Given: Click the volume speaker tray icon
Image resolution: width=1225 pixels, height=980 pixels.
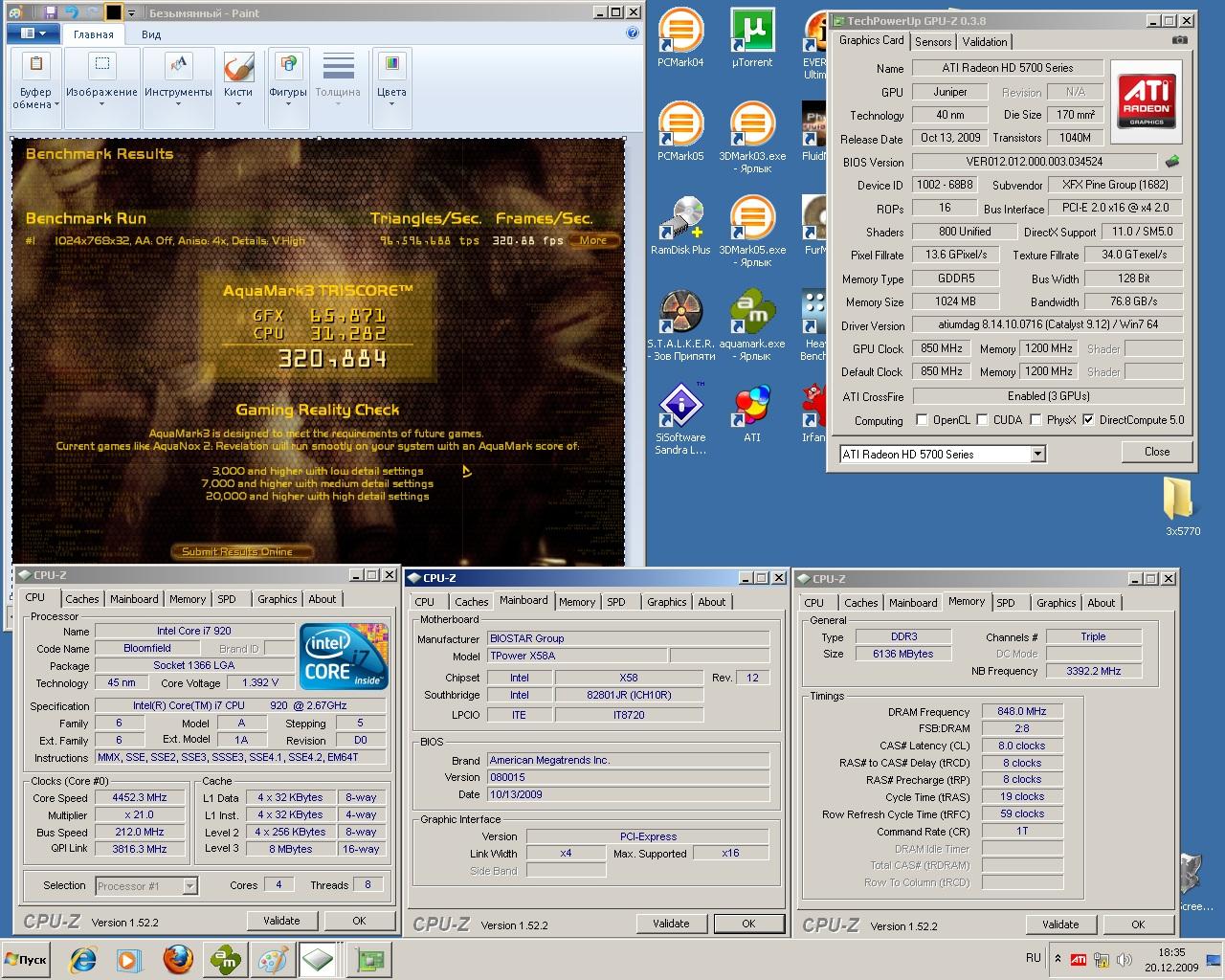Looking at the screenshot, I should click(1125, 959).
